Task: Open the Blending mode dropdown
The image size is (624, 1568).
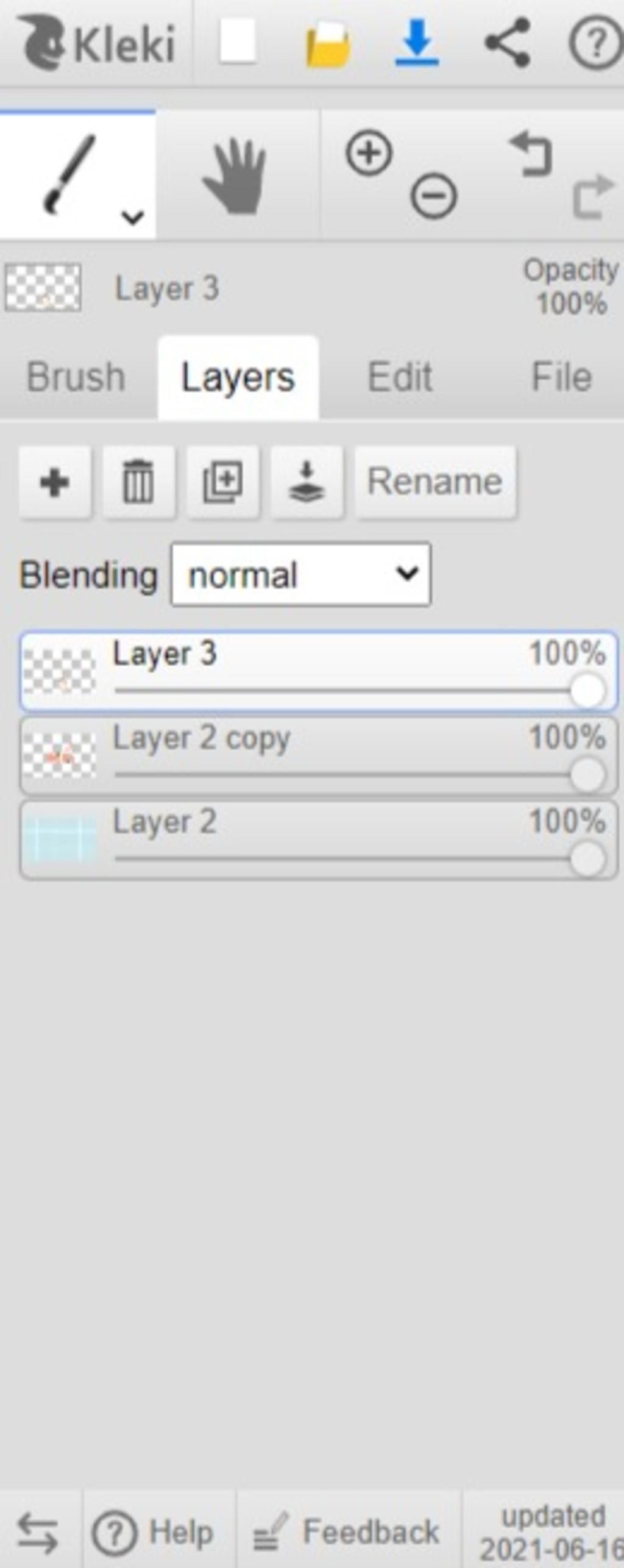Action: point(301,575)
